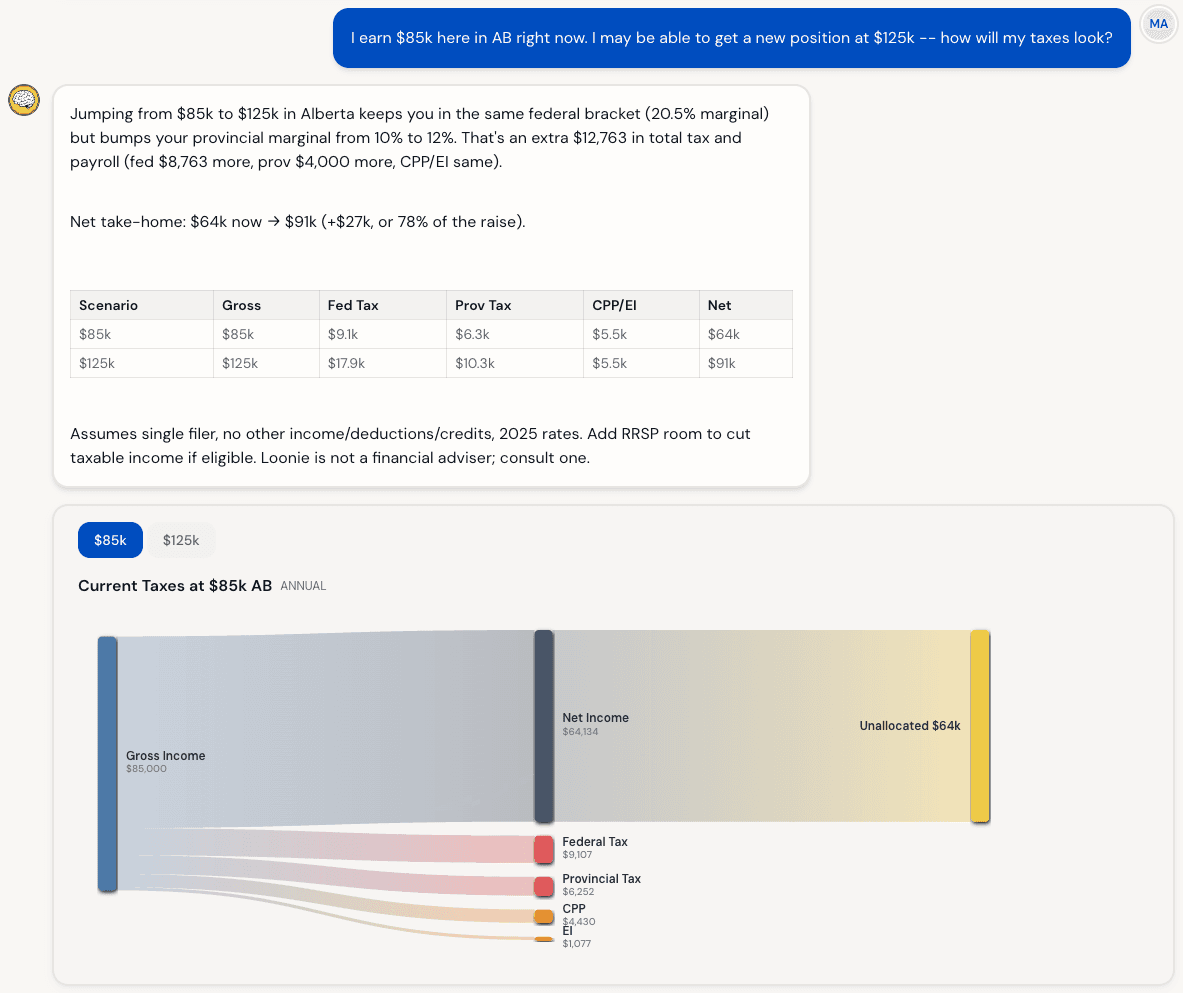This screenshot has height=993, width=1183.
Task: Click the Net column header
Action: click(x=719, y=305)
